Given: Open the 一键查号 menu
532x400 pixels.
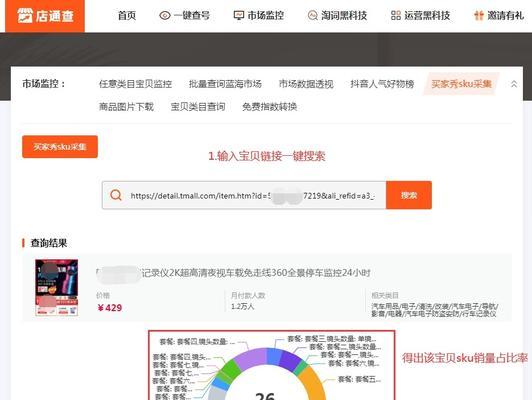Looking at the screenshot, I should (x=192, y=16).
